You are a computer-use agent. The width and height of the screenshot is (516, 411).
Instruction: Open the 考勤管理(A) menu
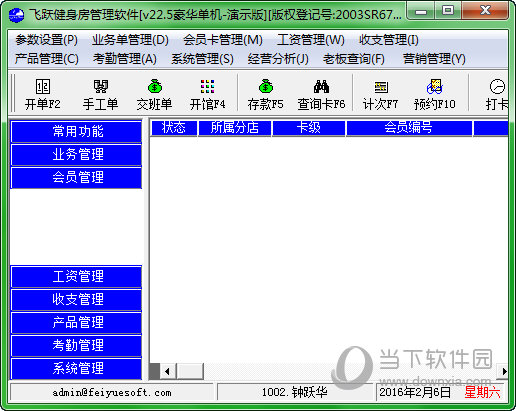pos(125,59)
